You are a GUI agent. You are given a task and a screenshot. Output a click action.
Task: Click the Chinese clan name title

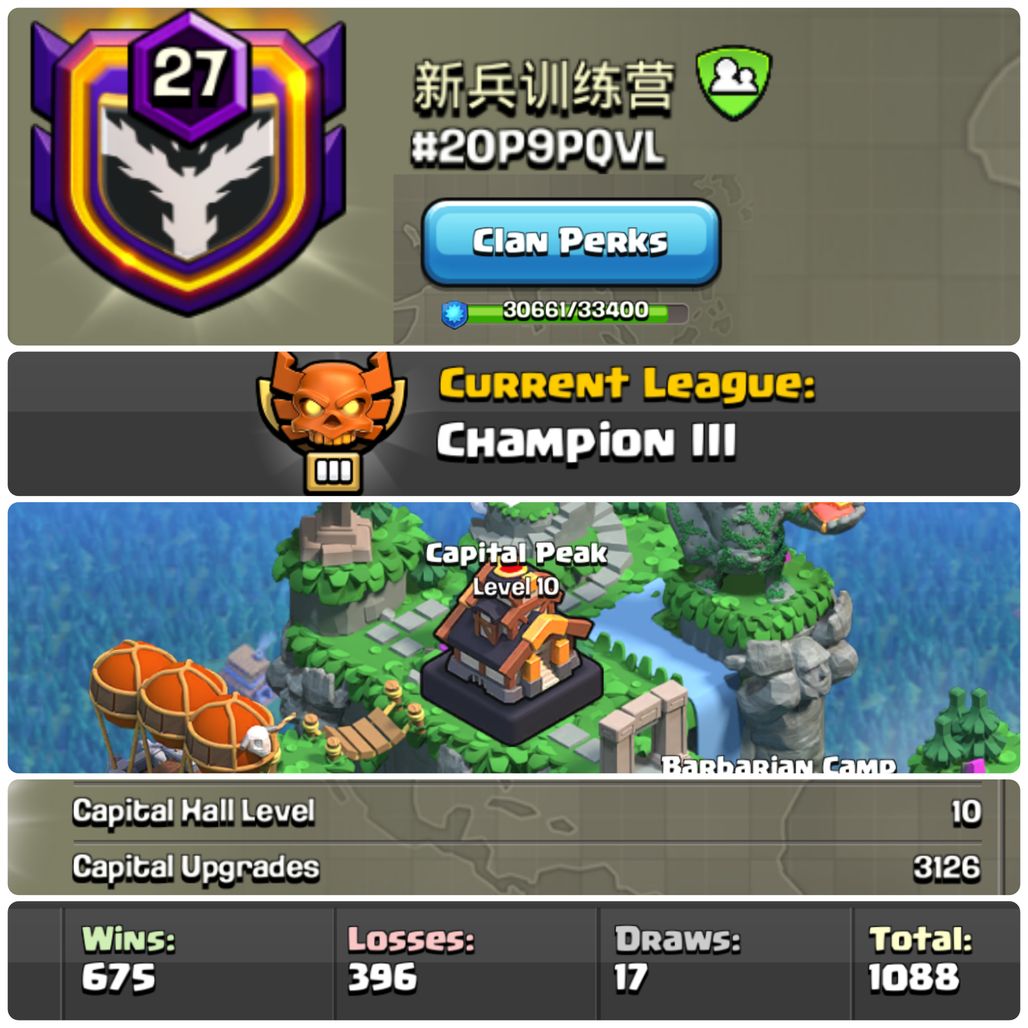[x=544, y=85]
